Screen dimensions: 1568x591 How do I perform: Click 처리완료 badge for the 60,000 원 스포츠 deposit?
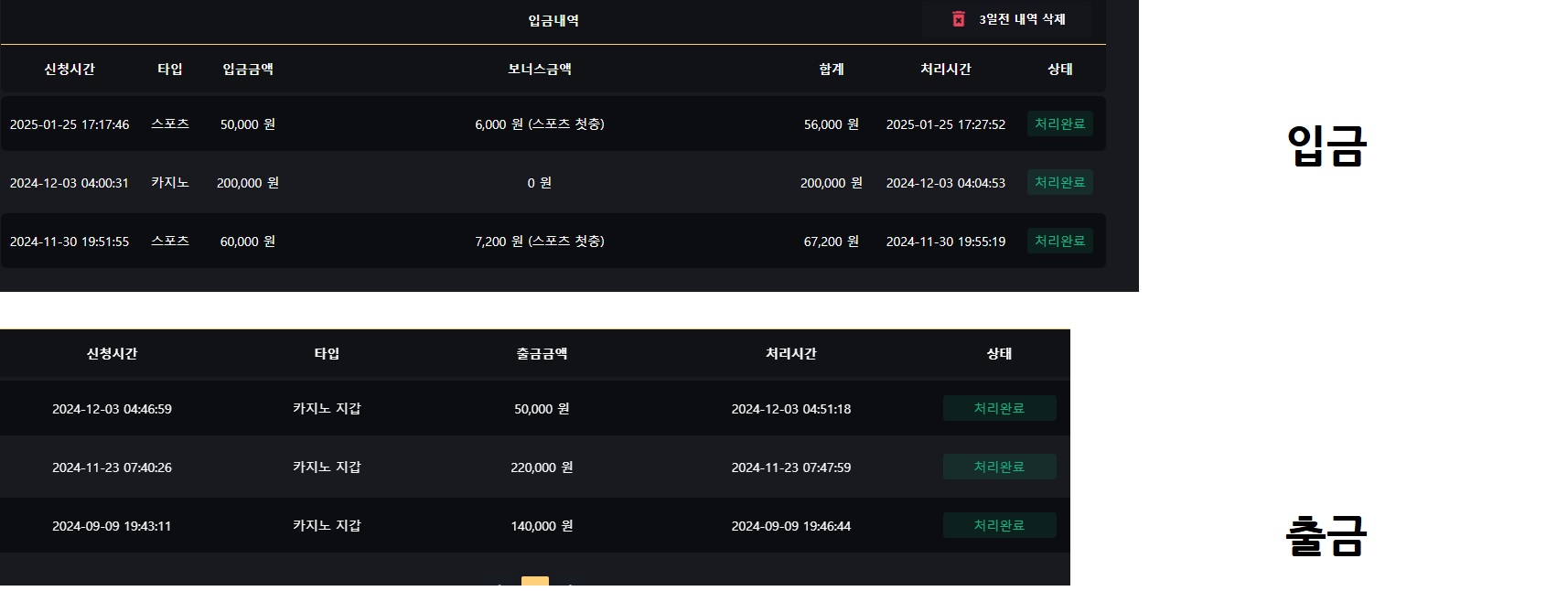point(1059,242)
